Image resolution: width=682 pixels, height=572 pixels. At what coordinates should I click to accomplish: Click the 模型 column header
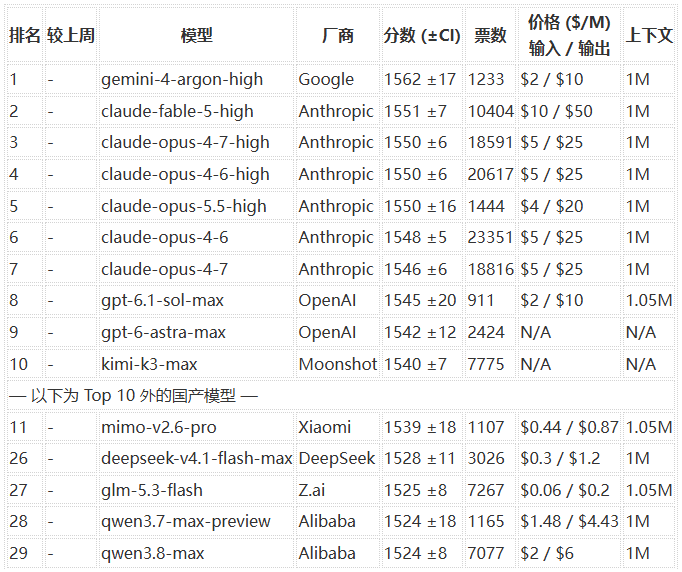pos(197,35)
